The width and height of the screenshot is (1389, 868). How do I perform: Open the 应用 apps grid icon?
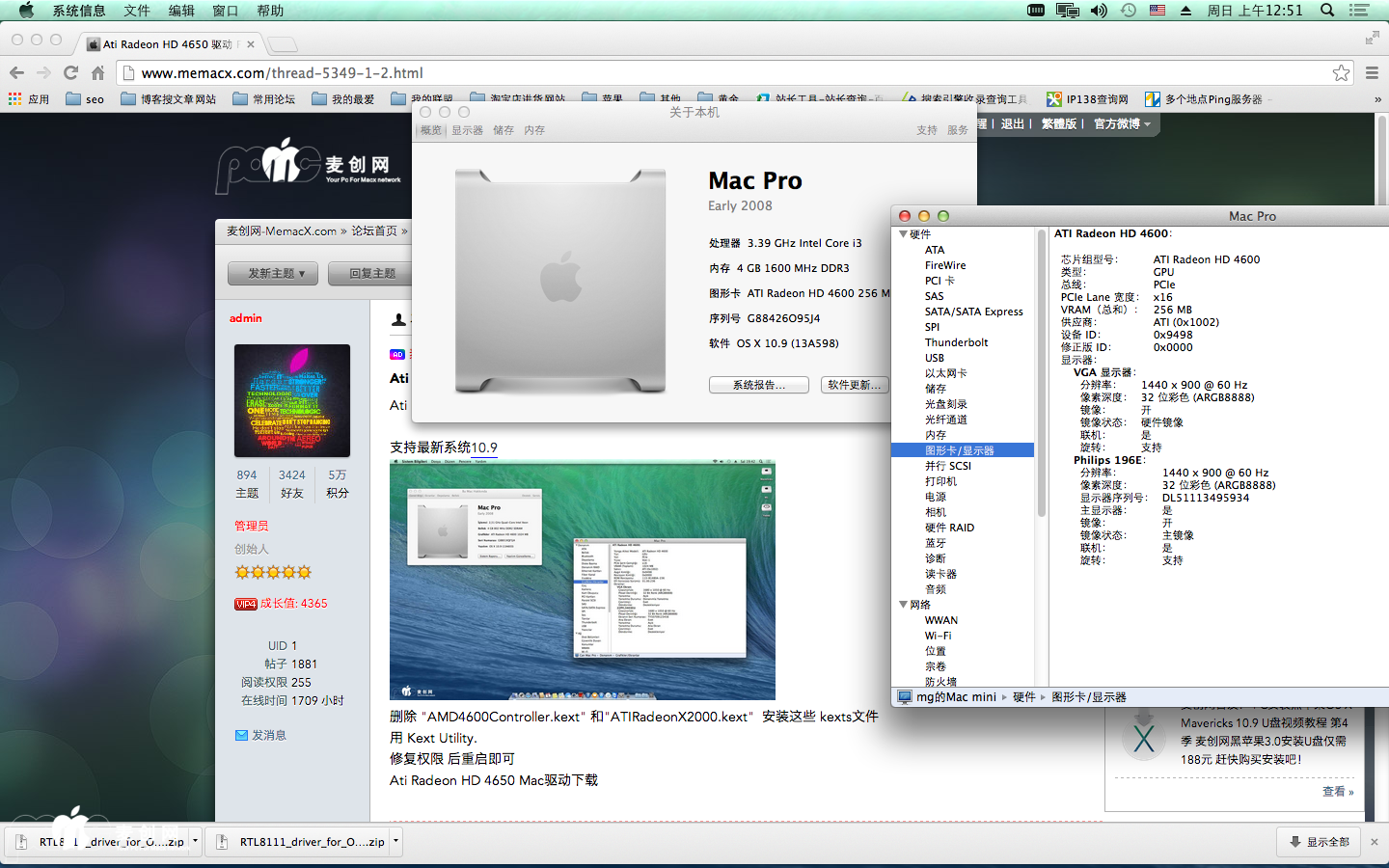click(14, 98)
